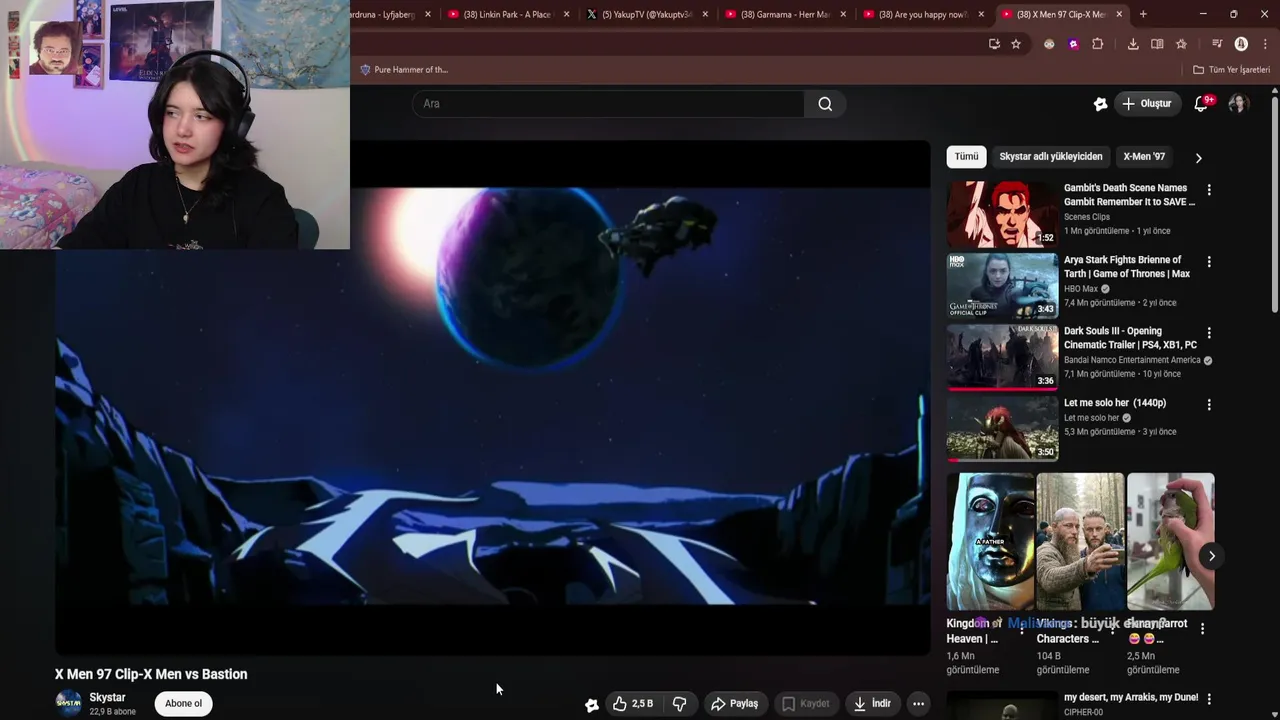Open options menu for the parrot short
Image resolution: width=1280 pixels, height=720 pixels.
[1202, 629]
